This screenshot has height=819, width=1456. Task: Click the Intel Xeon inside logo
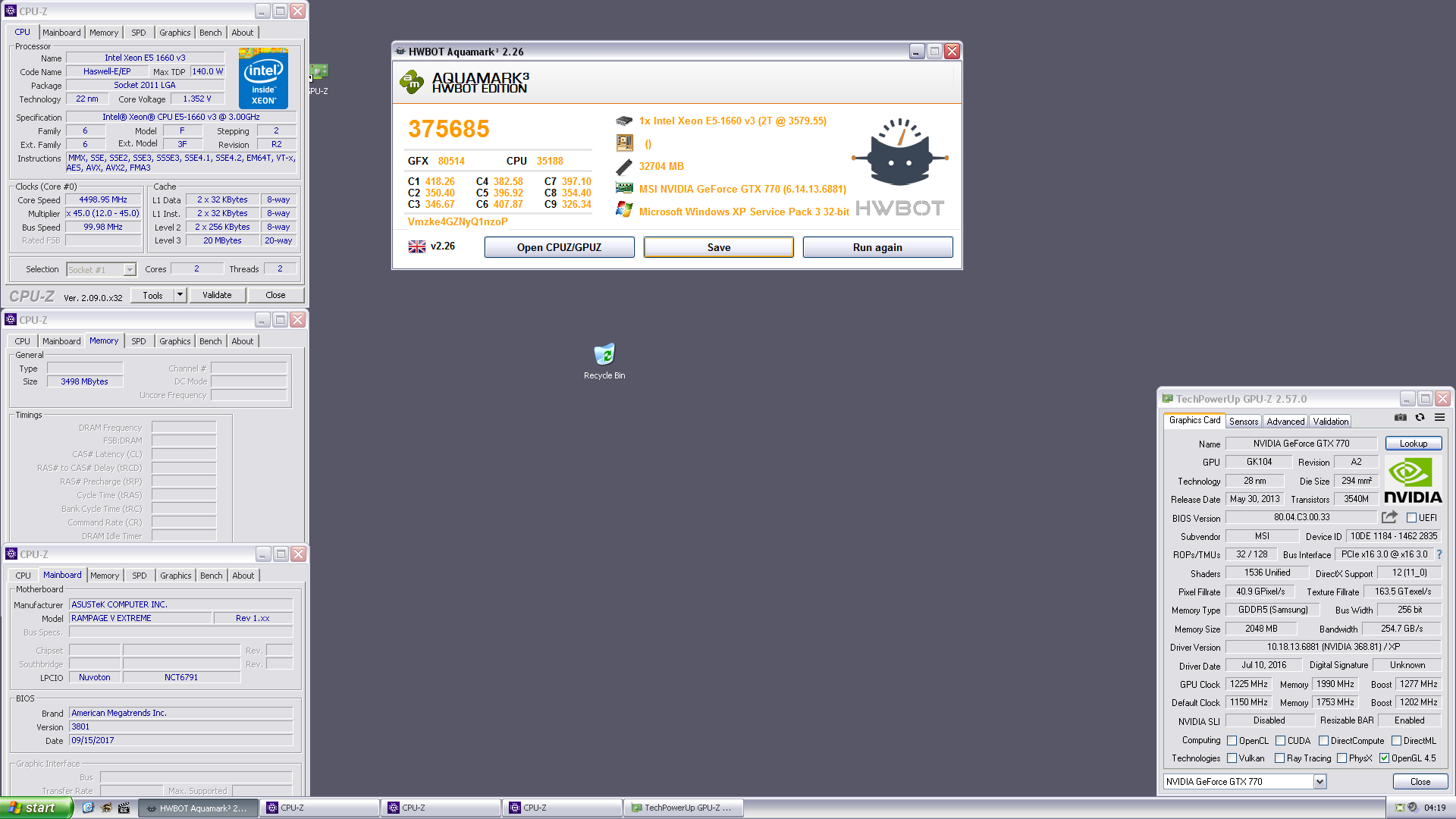coord(263,78)
